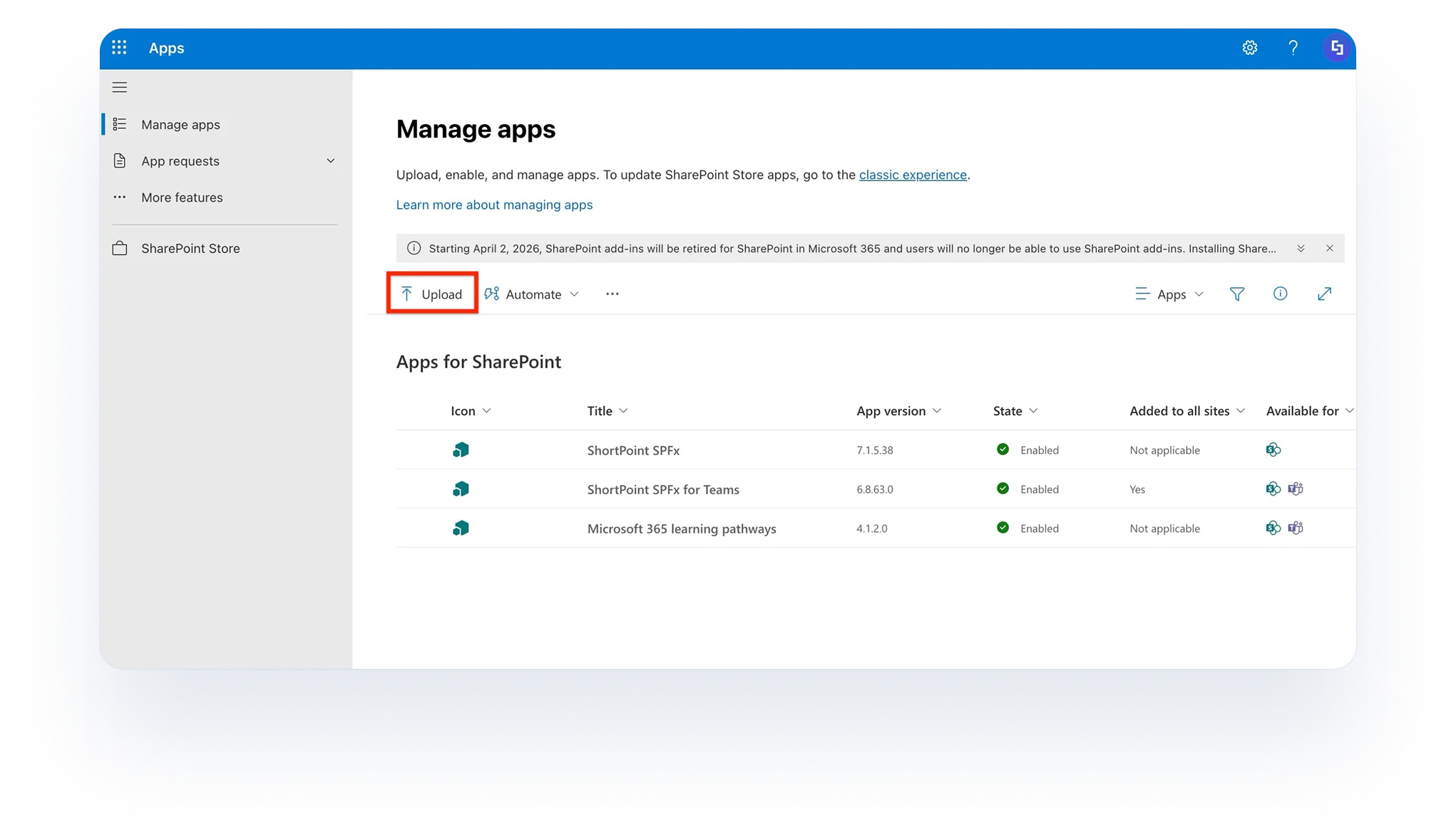Open the more actions ellipsis

tap(612, 294)
